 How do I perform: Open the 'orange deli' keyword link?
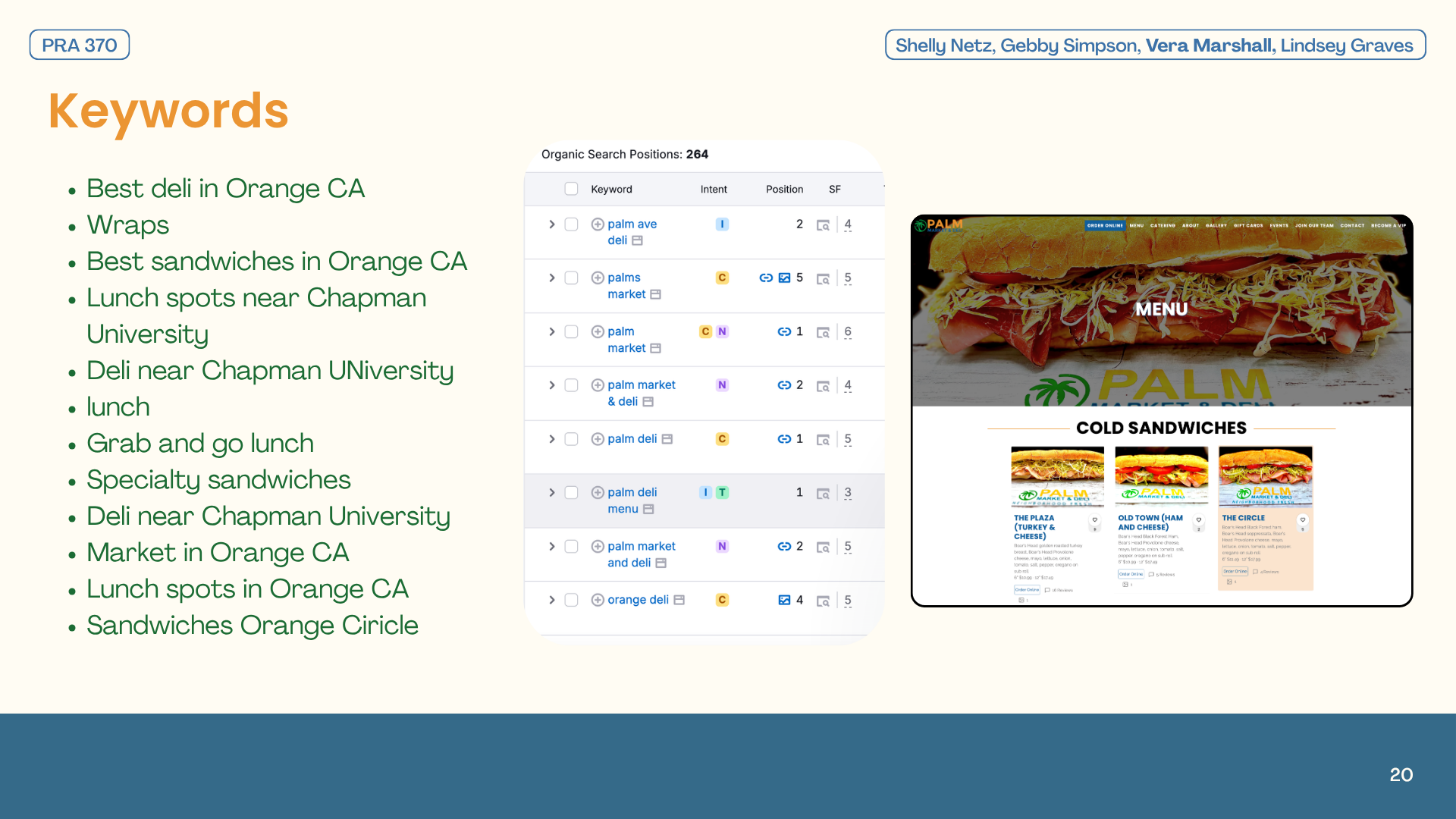[x=638, y=601]
